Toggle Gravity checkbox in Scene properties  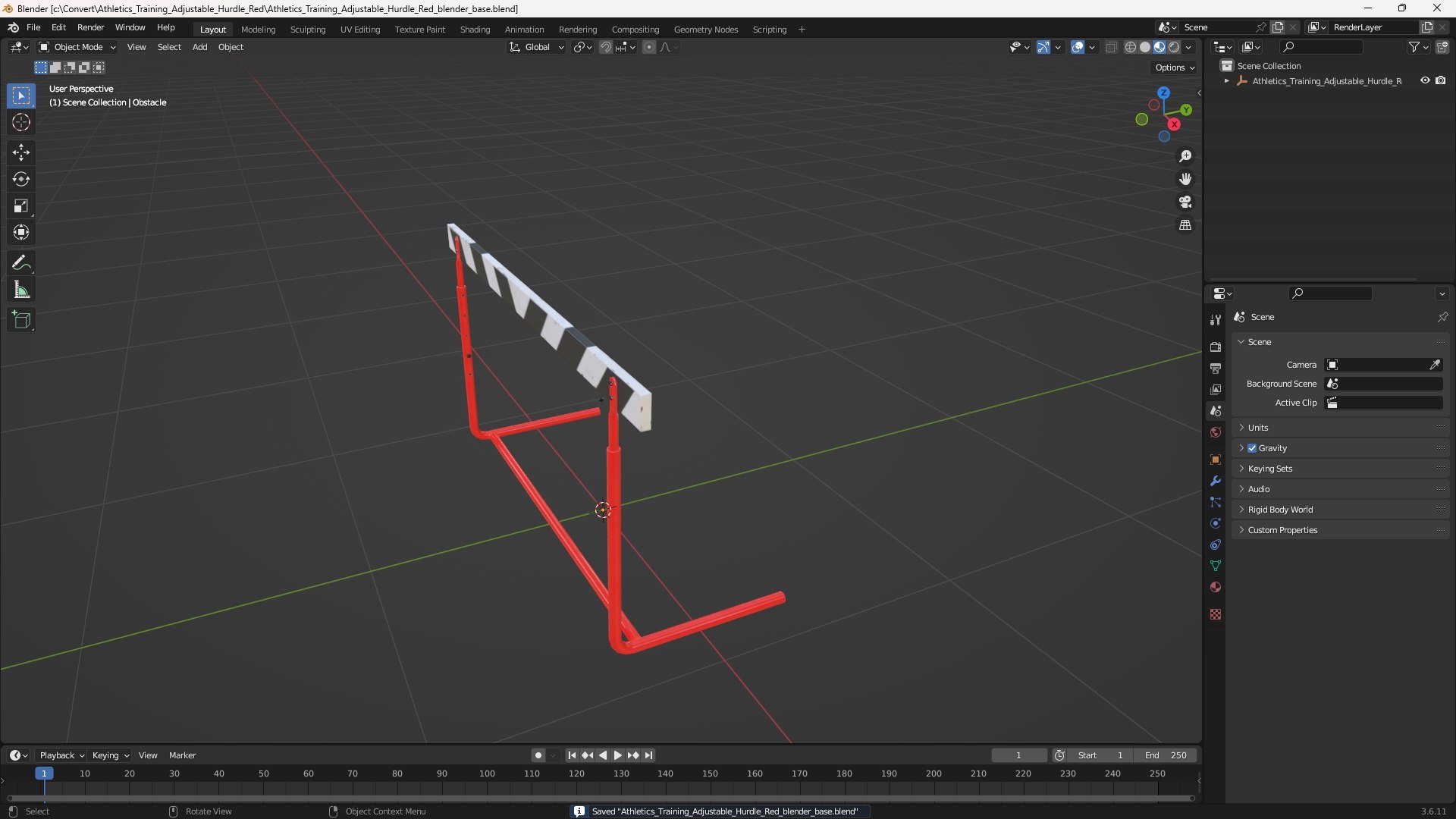[x=1252, y=448]
